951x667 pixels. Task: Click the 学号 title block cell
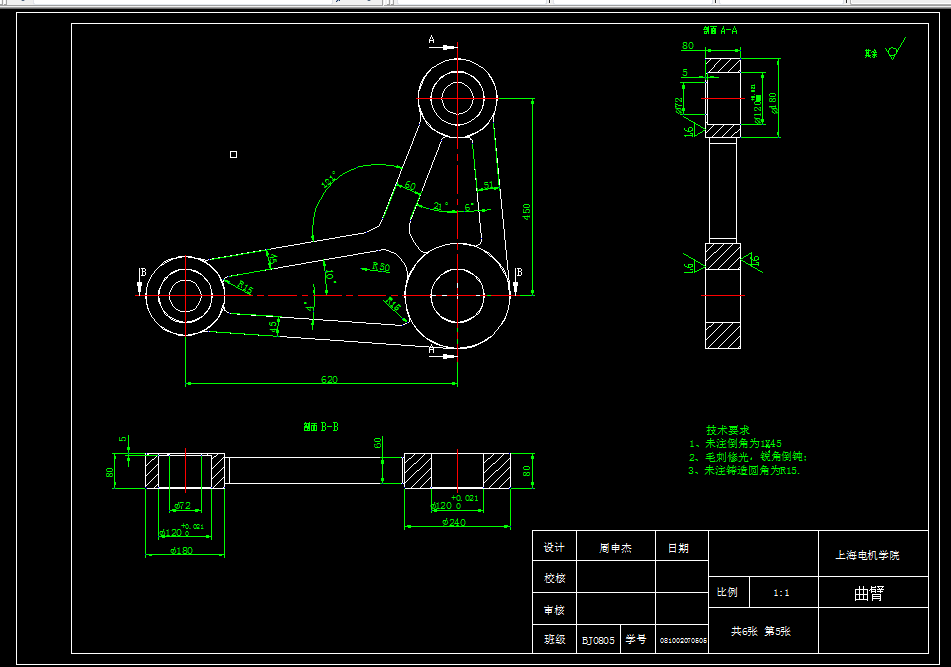[636, 639]
